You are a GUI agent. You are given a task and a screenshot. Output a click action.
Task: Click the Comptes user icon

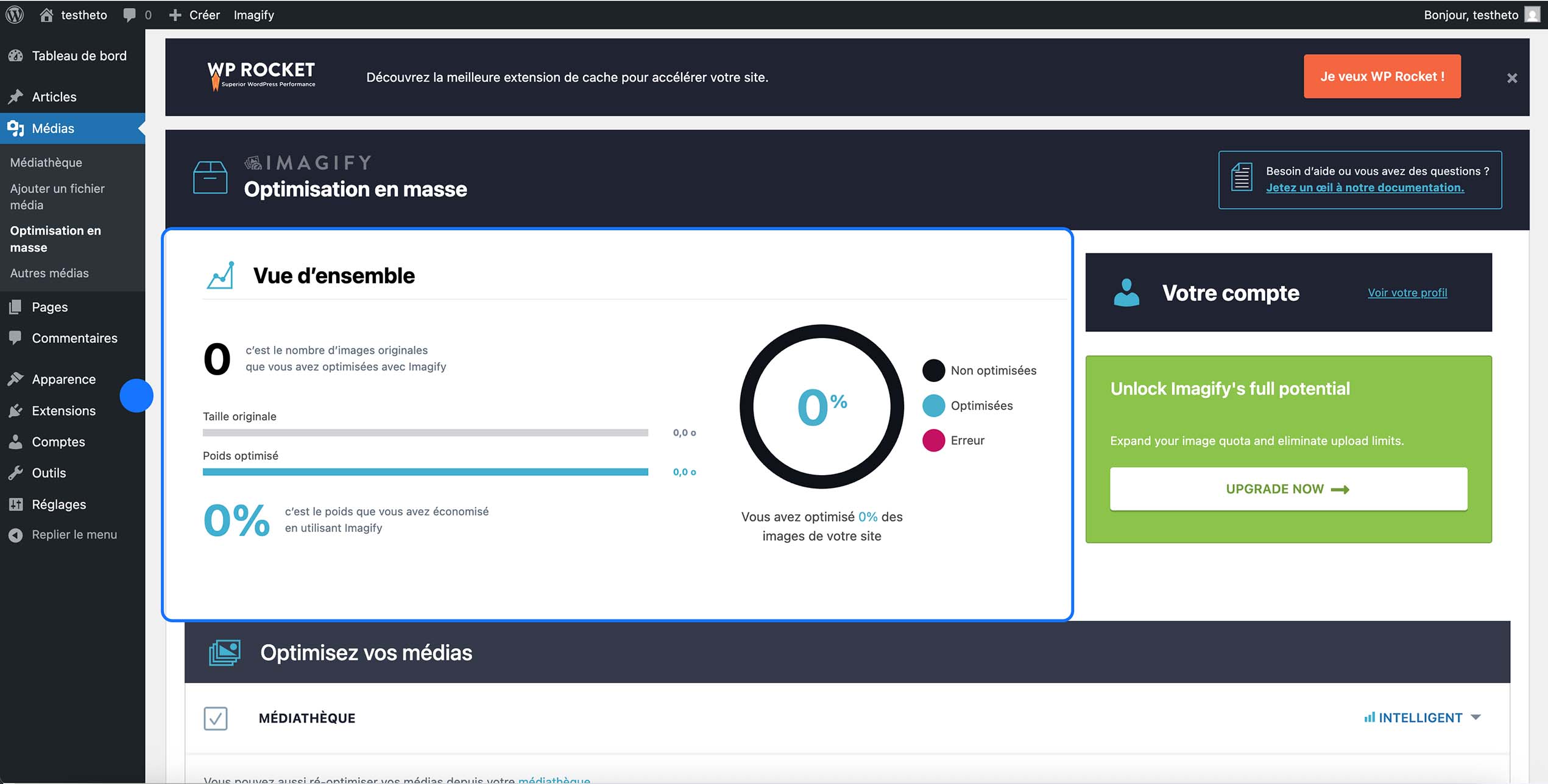16,441
